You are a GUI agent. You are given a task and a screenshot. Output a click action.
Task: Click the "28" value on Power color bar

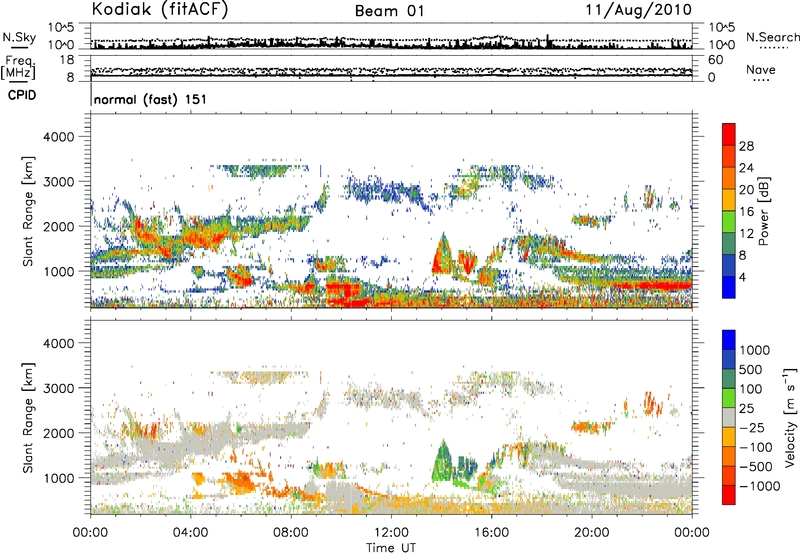tap(746, 146)
